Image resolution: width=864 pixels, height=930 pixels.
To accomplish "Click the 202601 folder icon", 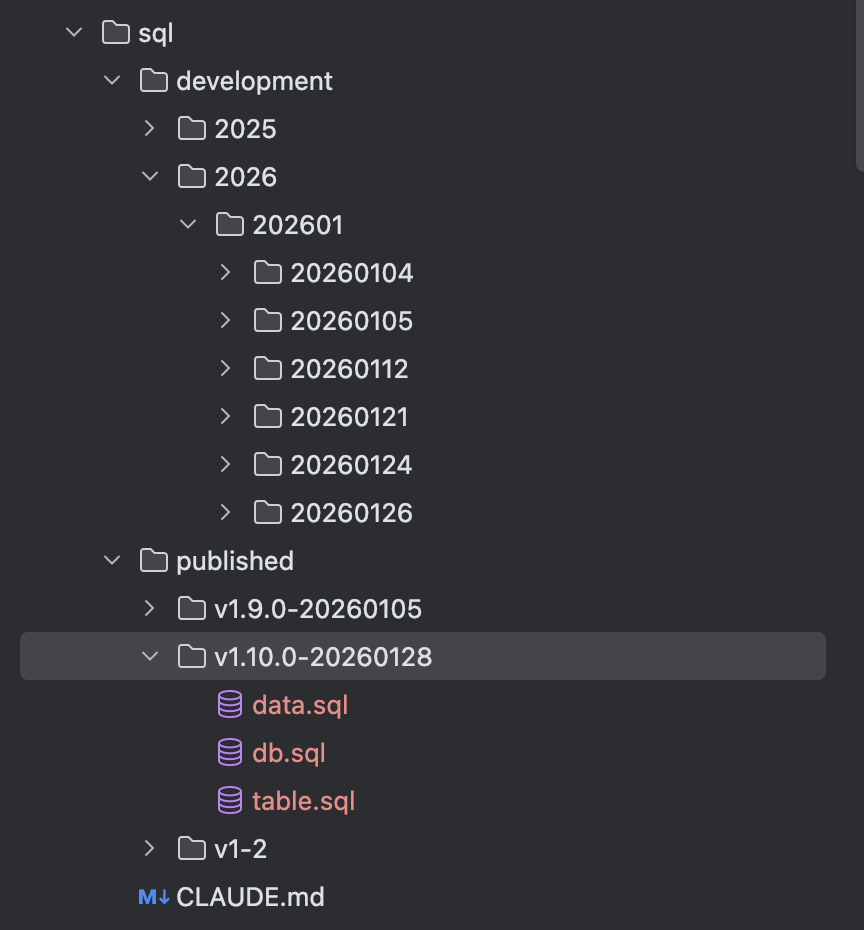I will [x=230, y=225].
